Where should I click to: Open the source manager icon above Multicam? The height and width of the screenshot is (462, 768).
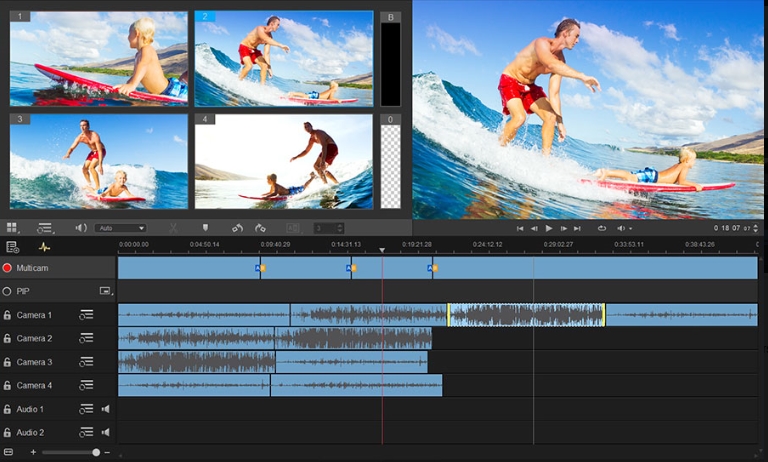tap(13, 247)
